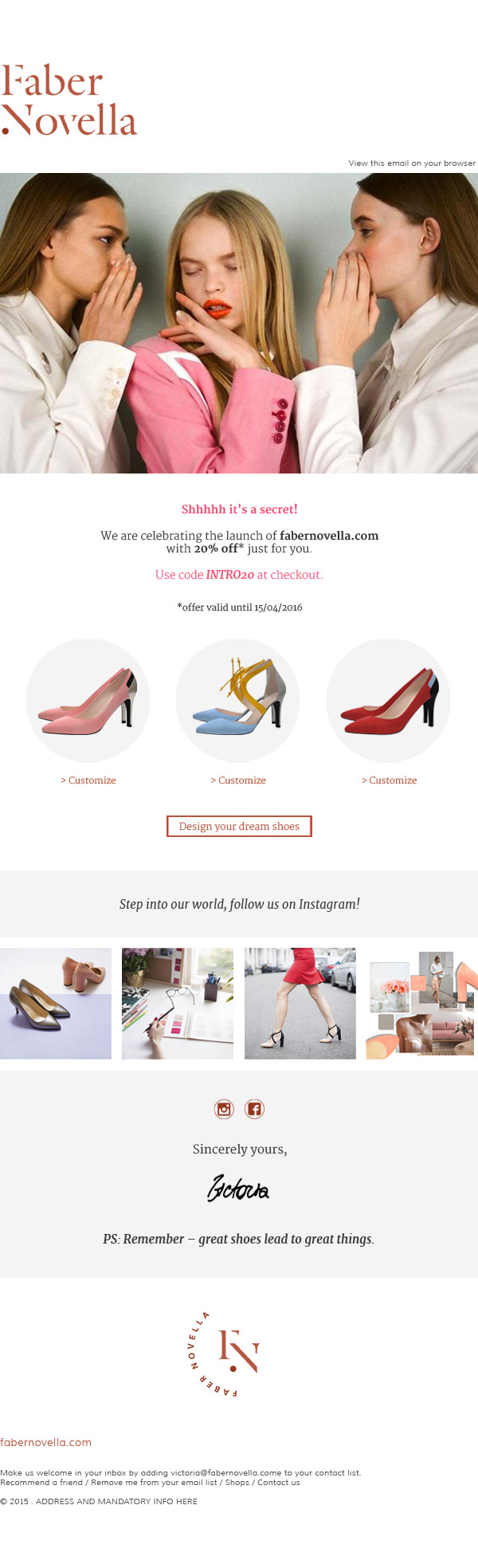Screen dimensions: 478x1568
Task: Select the red pump shoe image
Action: 389,701
